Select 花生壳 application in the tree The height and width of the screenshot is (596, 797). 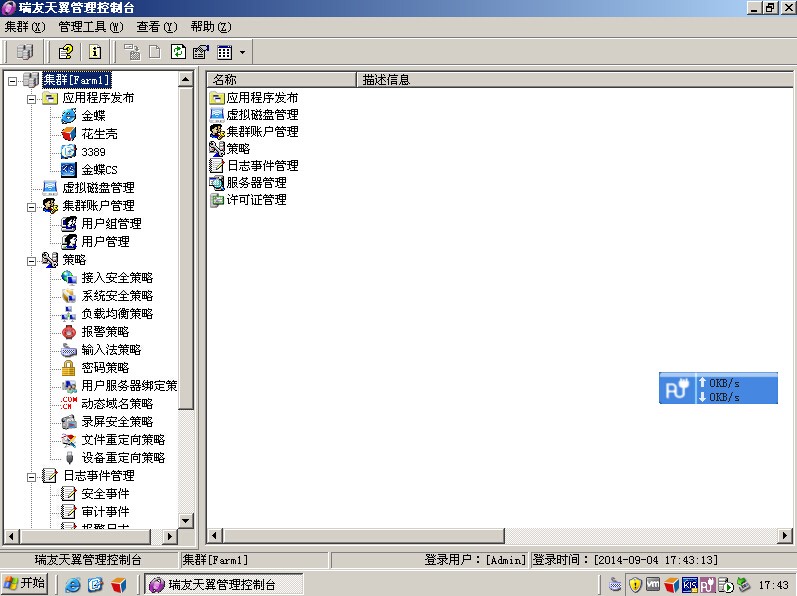(x=100, y=134)
